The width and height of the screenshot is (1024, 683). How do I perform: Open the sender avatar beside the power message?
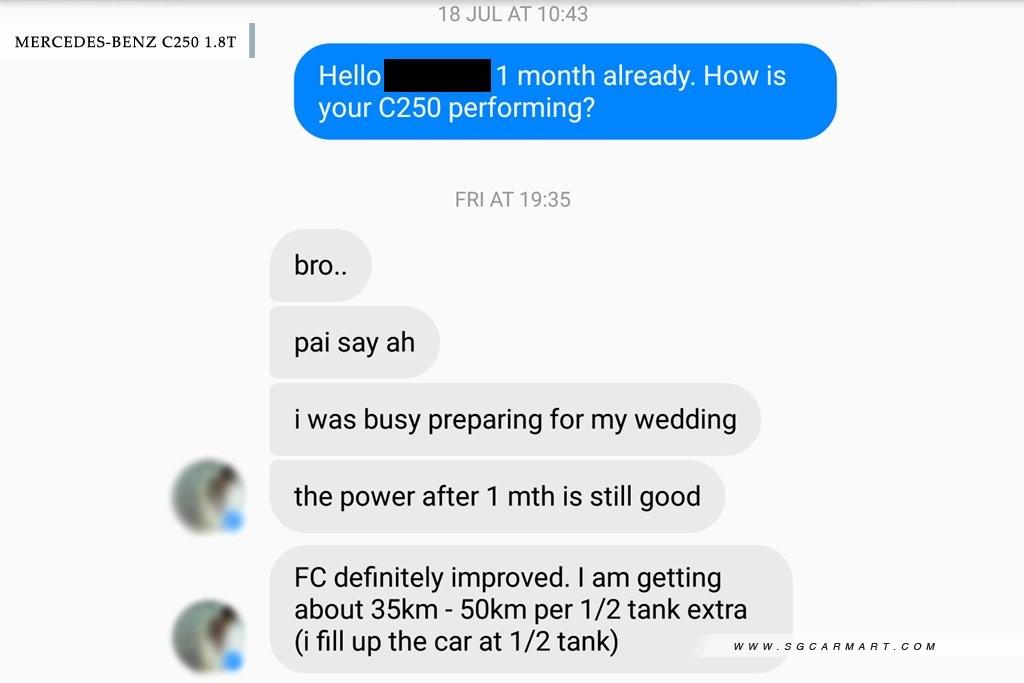208,496
